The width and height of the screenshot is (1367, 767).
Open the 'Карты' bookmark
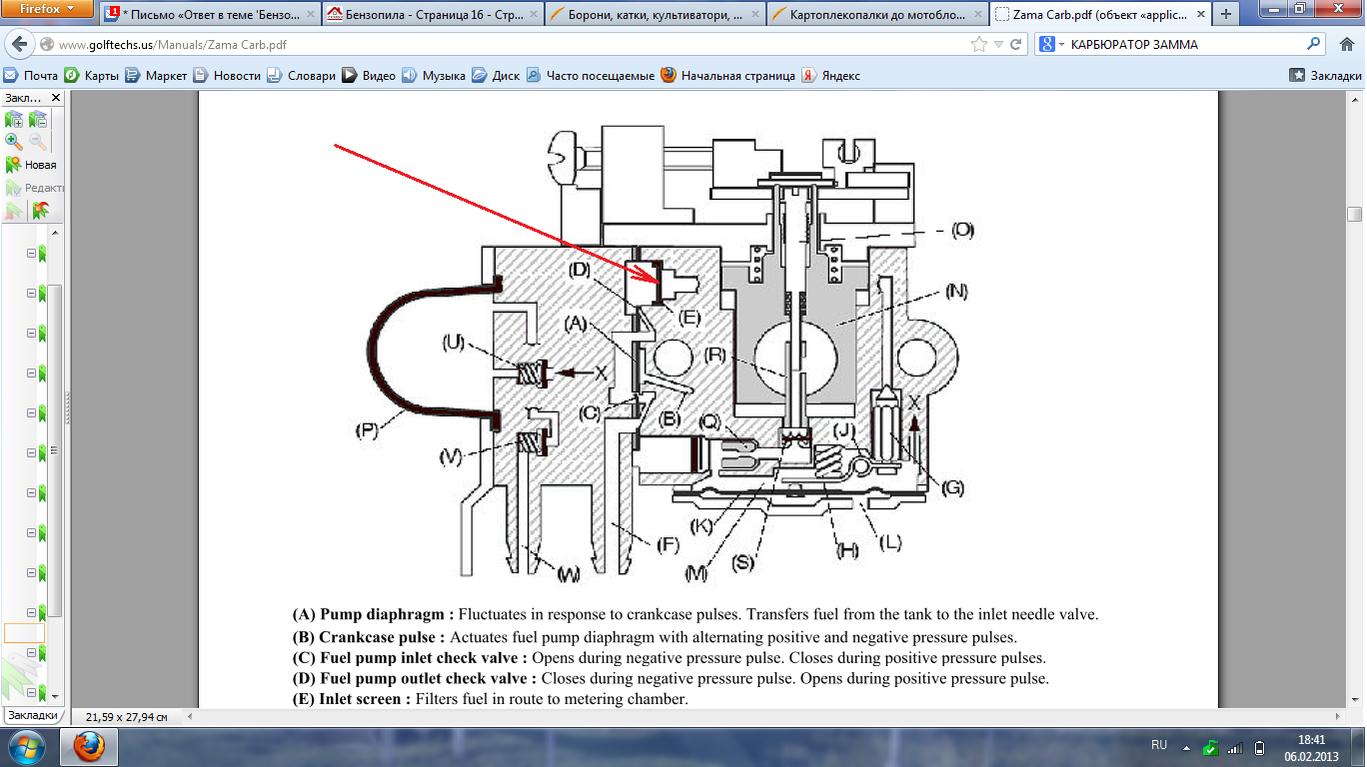[x=92, y=75]
